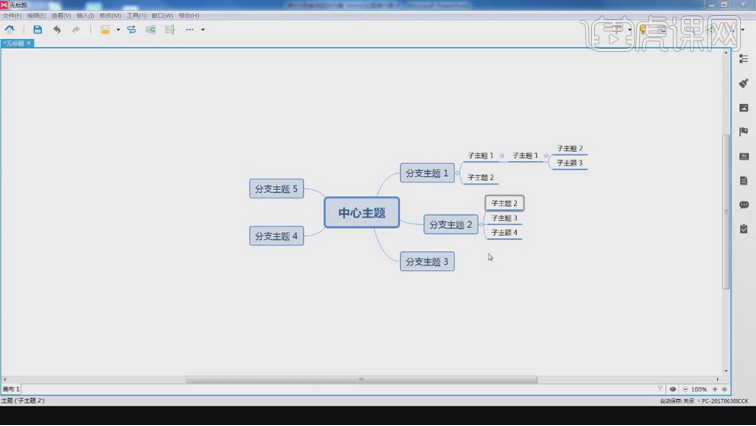Toggle the eye visibility icon in the status bar

[673, 389]
